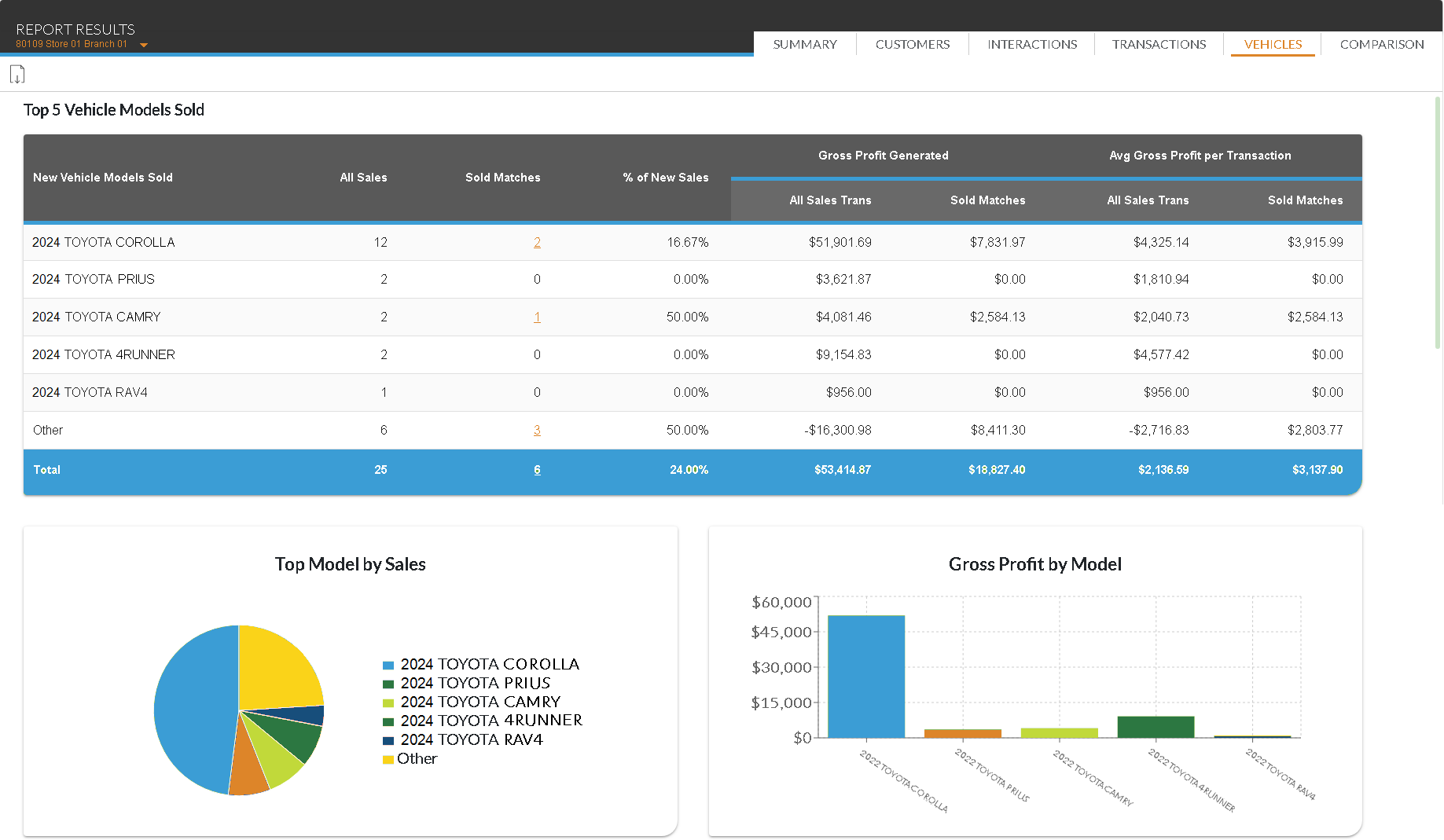Open Corolla sold matches link

tap(537, 242)
